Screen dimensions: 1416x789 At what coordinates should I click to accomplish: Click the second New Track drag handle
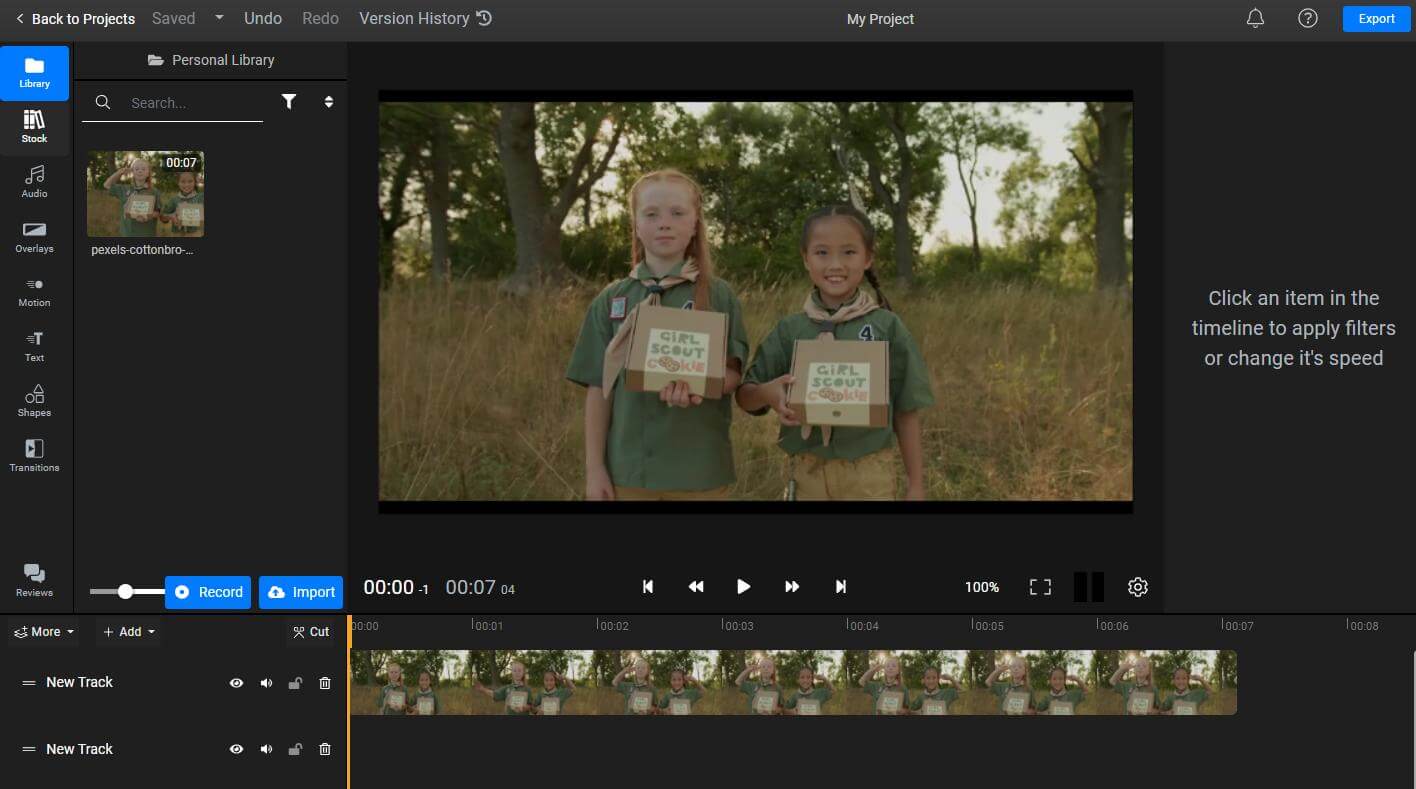click(29, 749)
